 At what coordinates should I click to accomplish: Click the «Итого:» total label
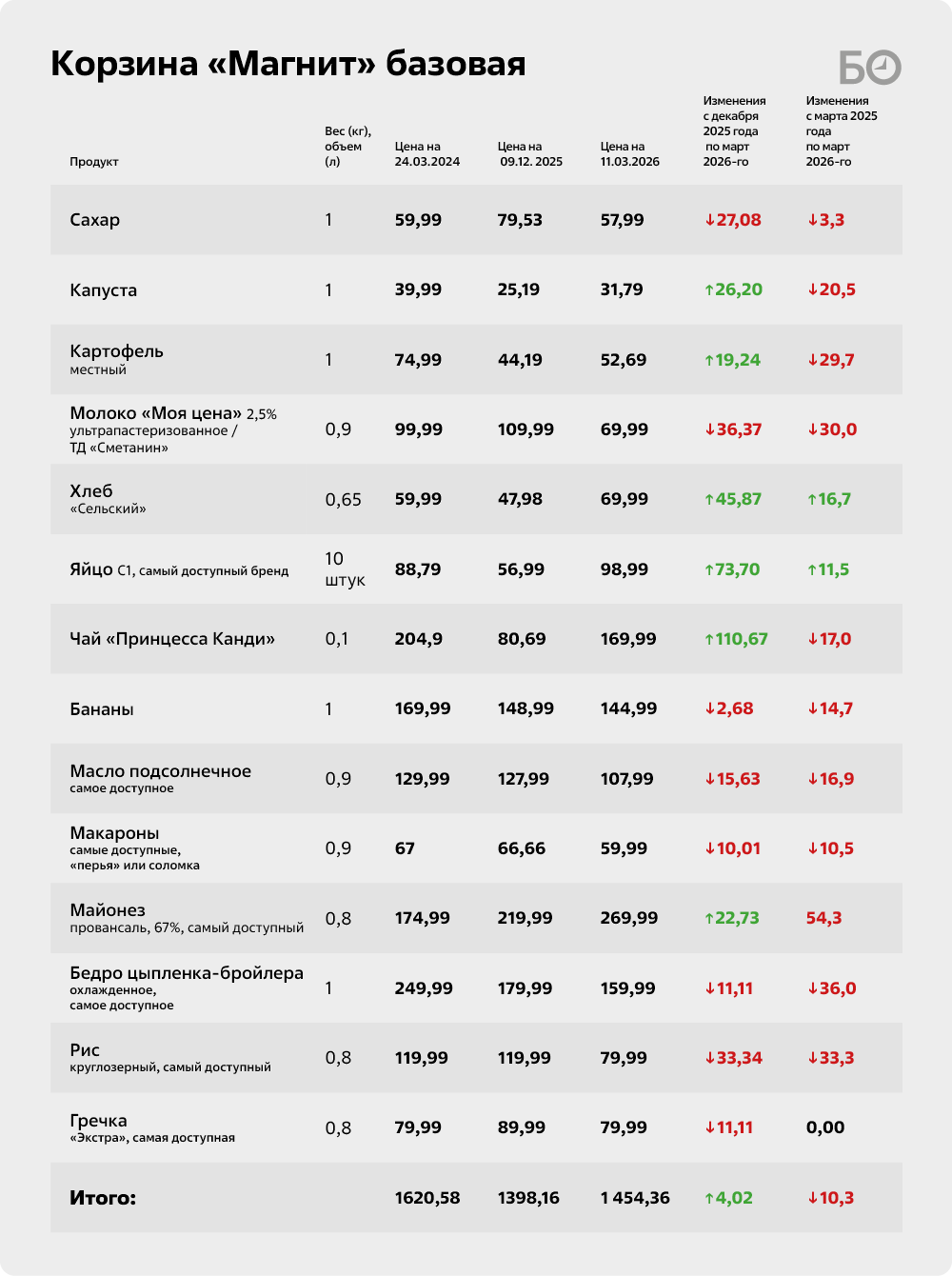tap(103, 1198)
